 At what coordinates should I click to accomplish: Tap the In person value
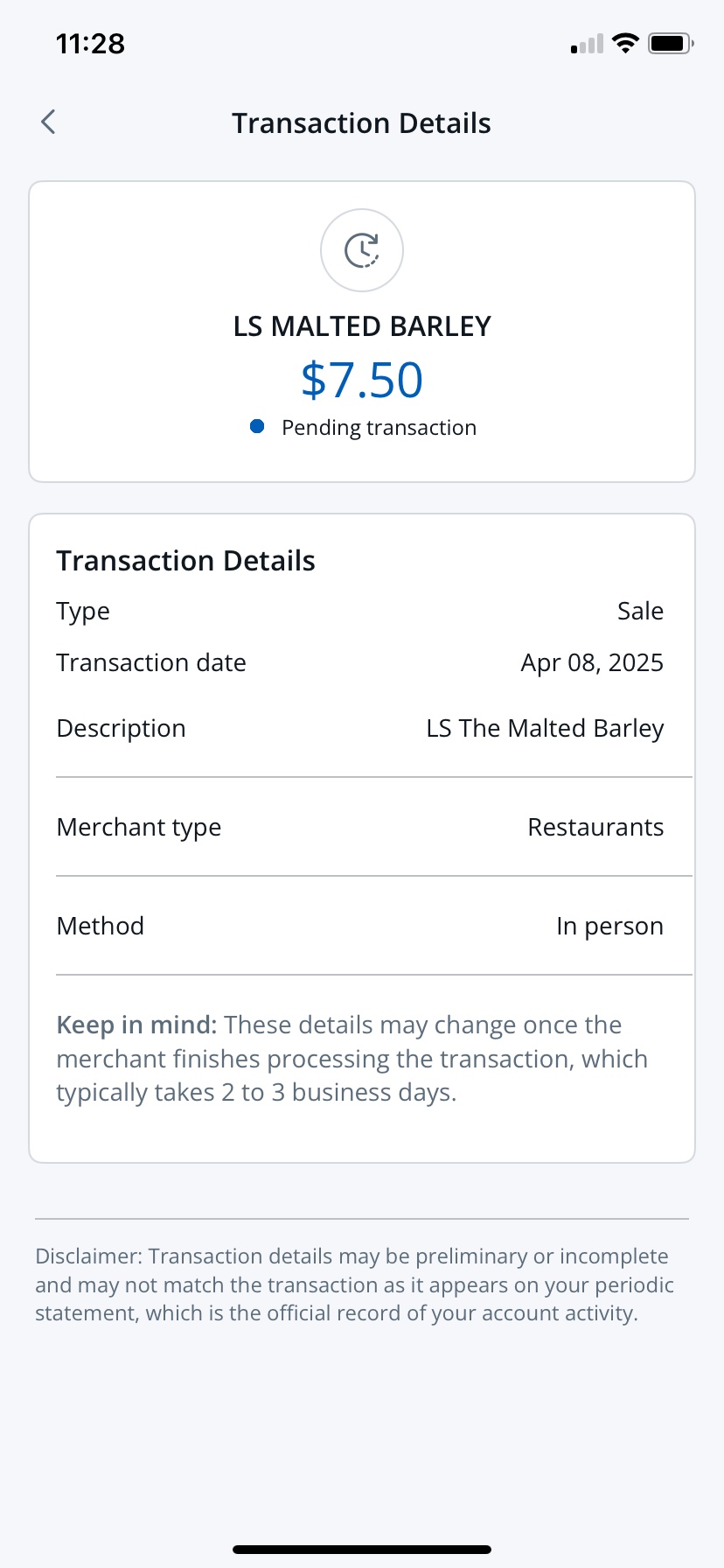(x=609, y=926)
